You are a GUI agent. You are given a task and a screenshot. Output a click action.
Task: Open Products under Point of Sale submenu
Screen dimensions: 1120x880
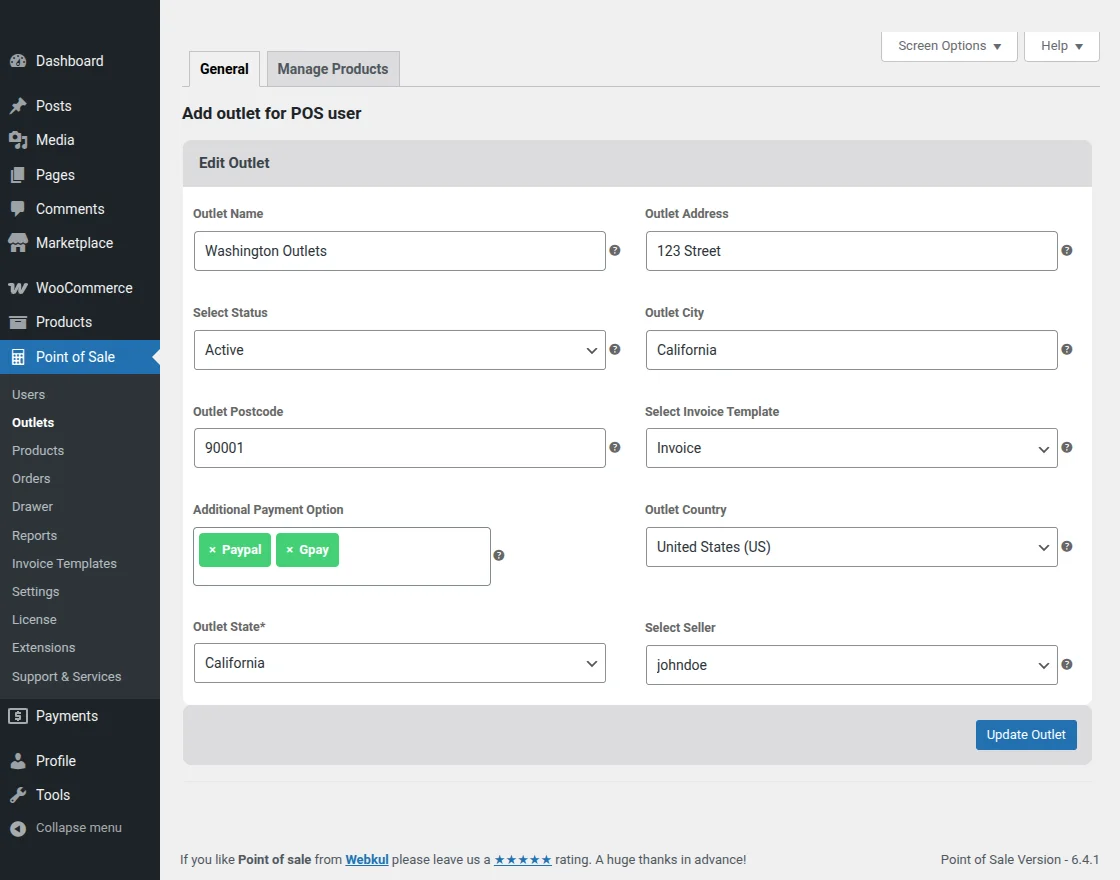[38, 451]
